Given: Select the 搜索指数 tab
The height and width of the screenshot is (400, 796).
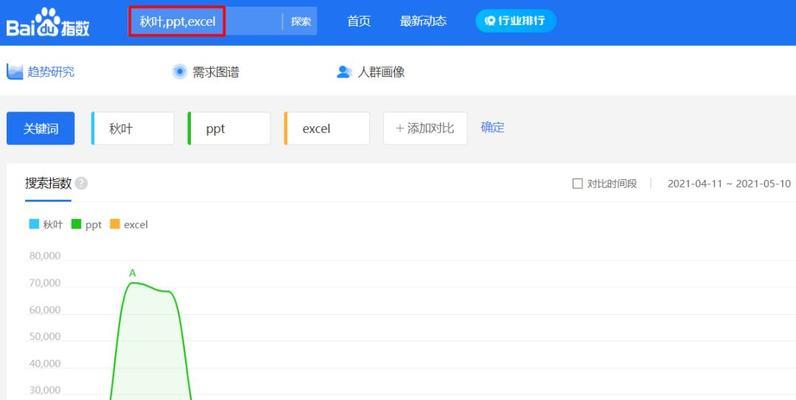Looking at the screenshot, I should [x=48, y=183].
